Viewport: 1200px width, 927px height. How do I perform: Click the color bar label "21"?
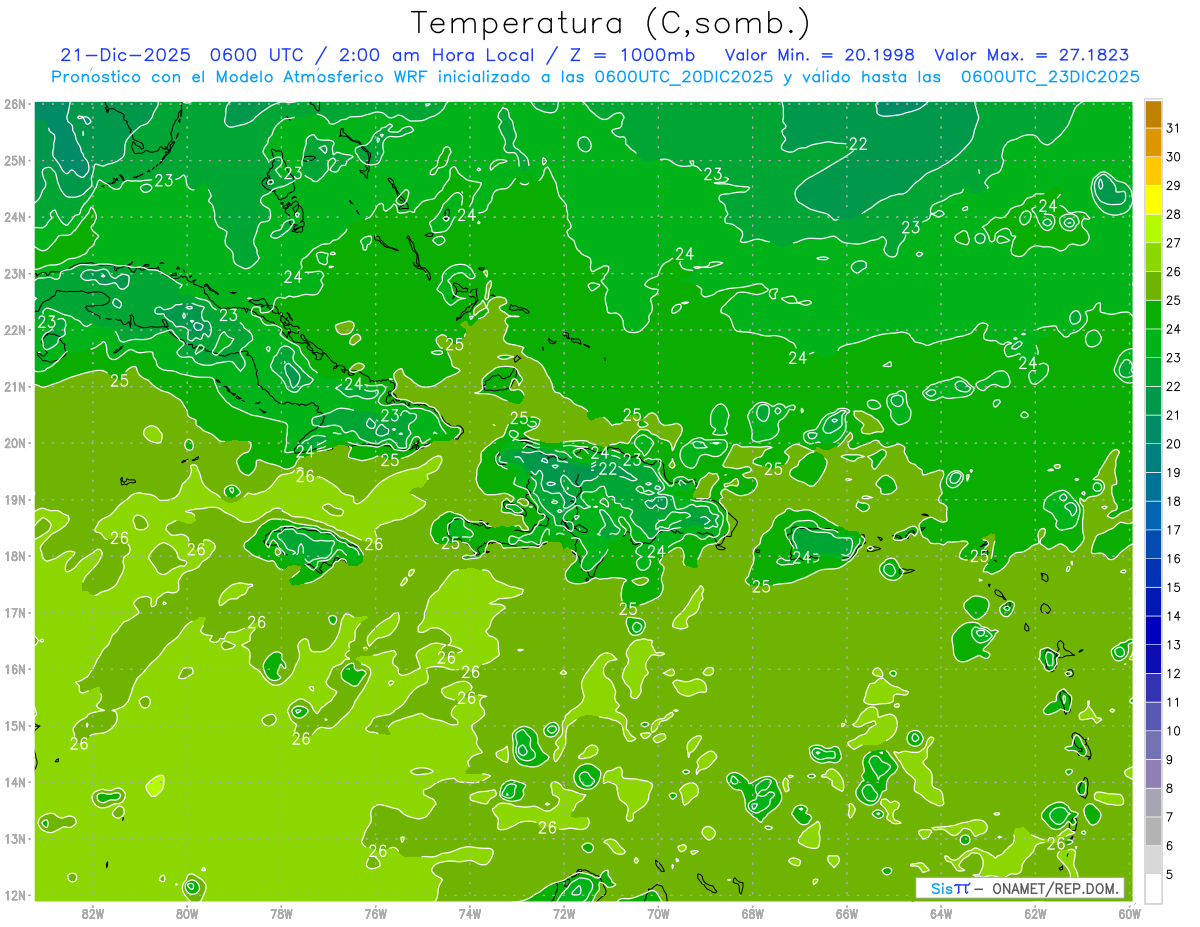coord(1173,415)
